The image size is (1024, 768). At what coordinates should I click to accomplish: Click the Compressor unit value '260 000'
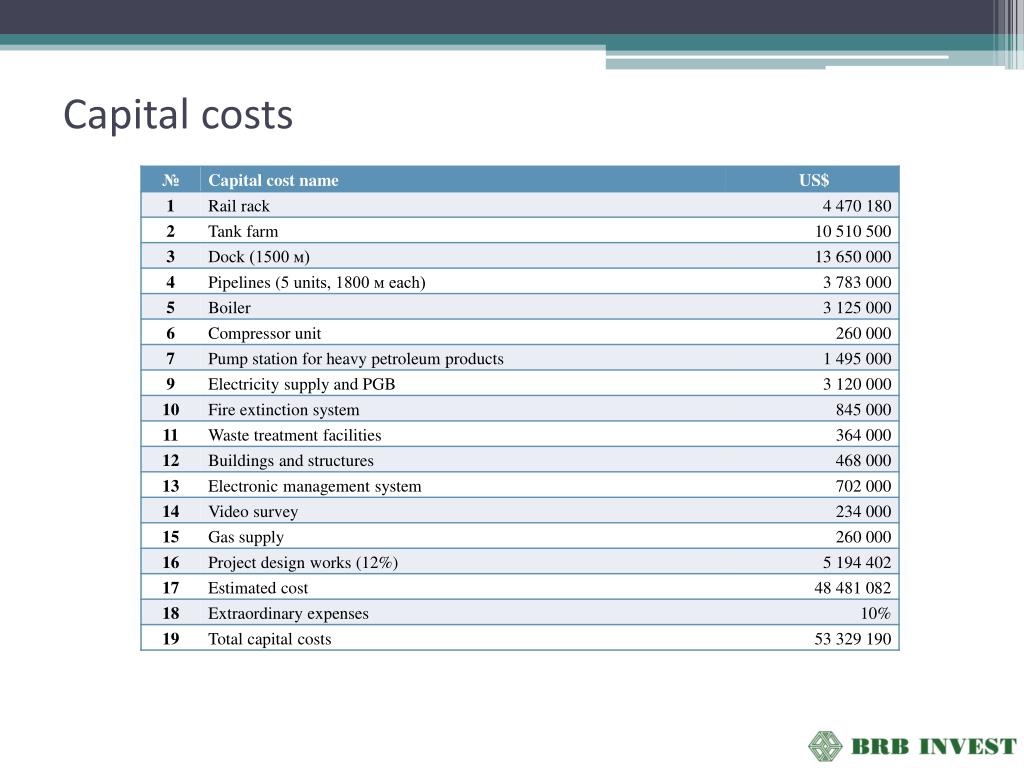pyautogui.click(x=863, y=333)
